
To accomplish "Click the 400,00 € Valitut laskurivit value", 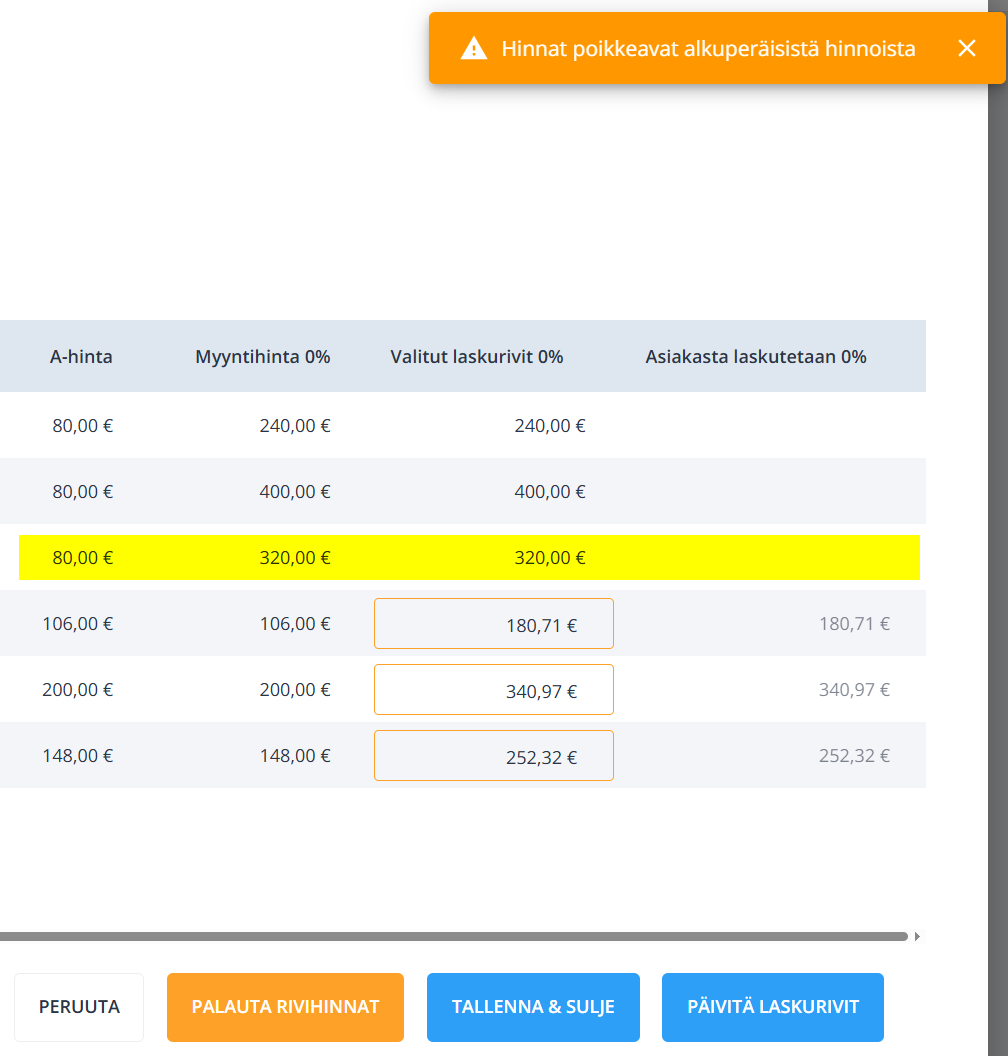I will [x=550, y=492].
